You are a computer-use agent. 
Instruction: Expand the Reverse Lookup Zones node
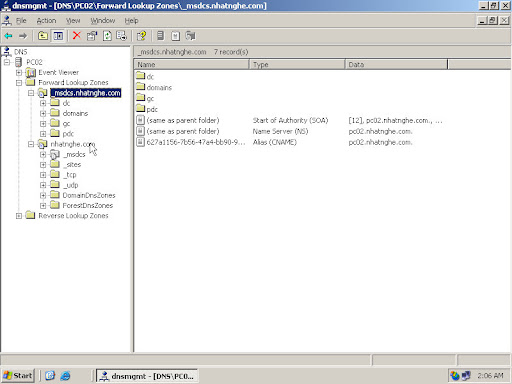pyautogui.click(x=19, y=216)
